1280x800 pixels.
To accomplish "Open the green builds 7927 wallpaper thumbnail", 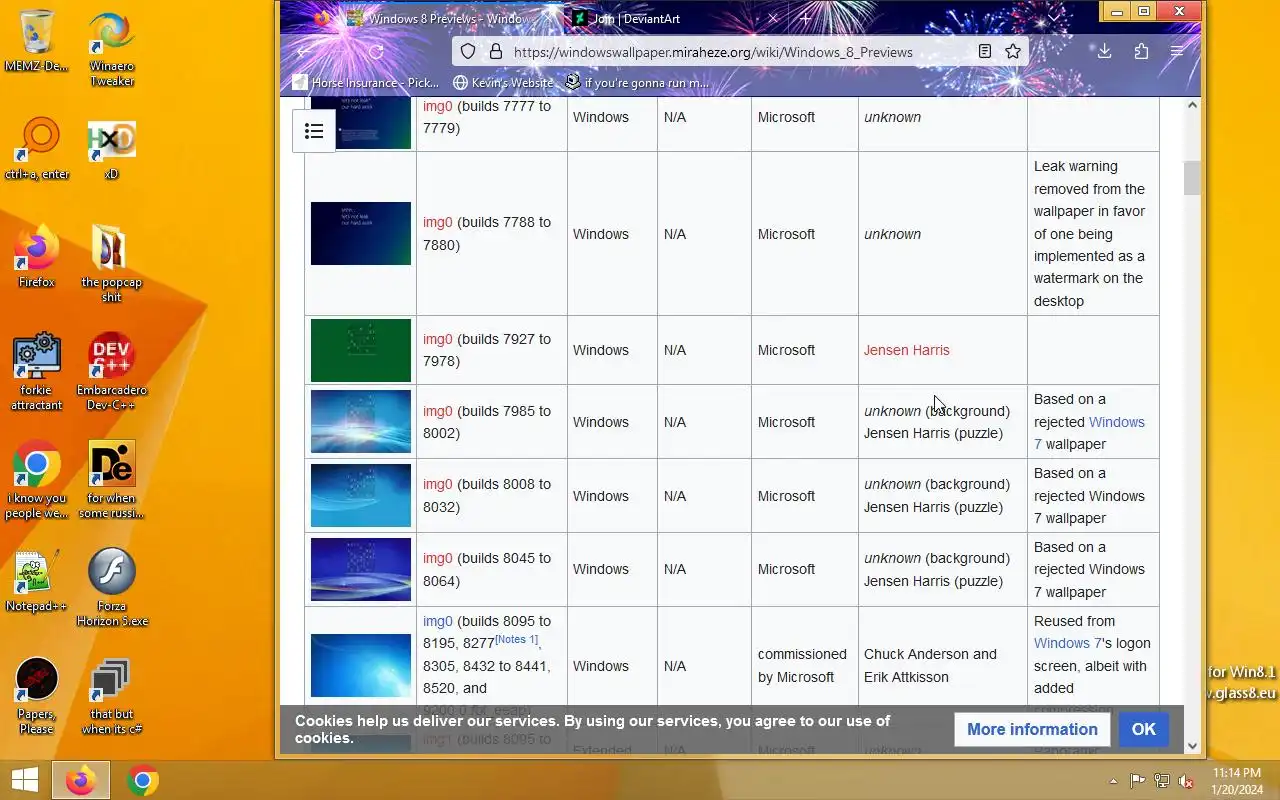I will click(x=361, y=350).
